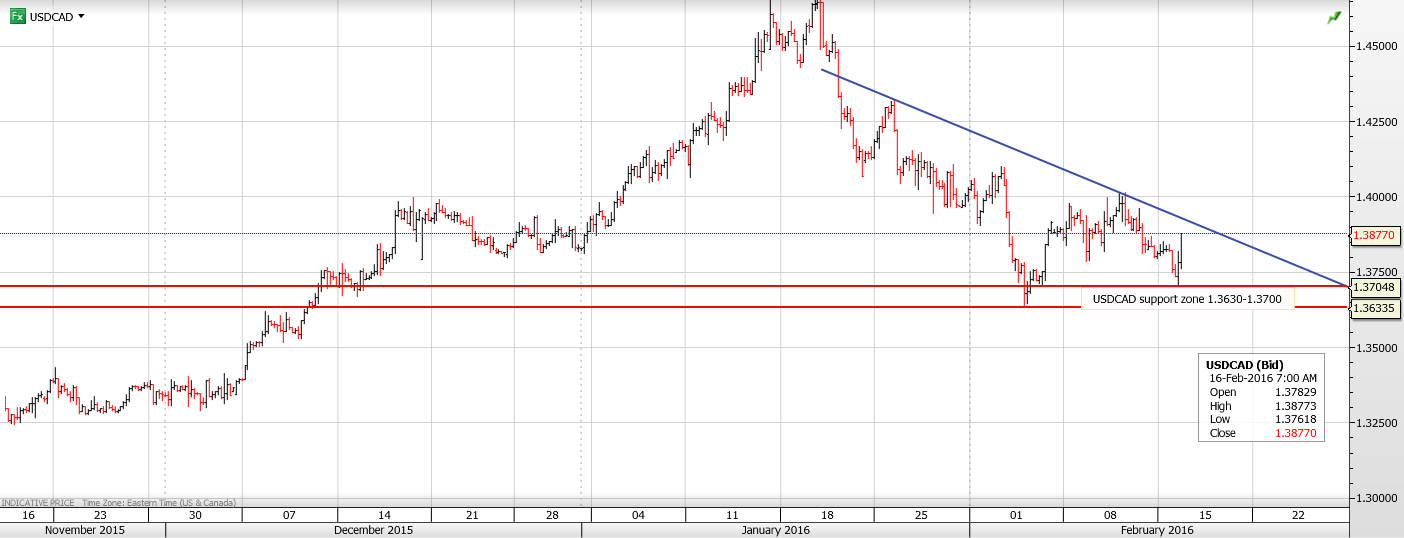Click the 1.40000 price axis label
The width and height of the screenshot is (1404, 538).
tap(1376, 197)
